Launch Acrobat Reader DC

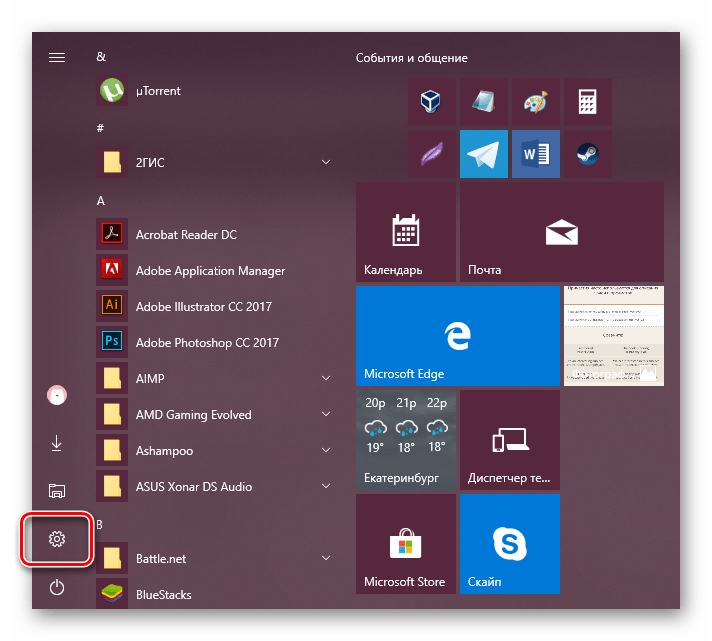click(x=213, y=234)
